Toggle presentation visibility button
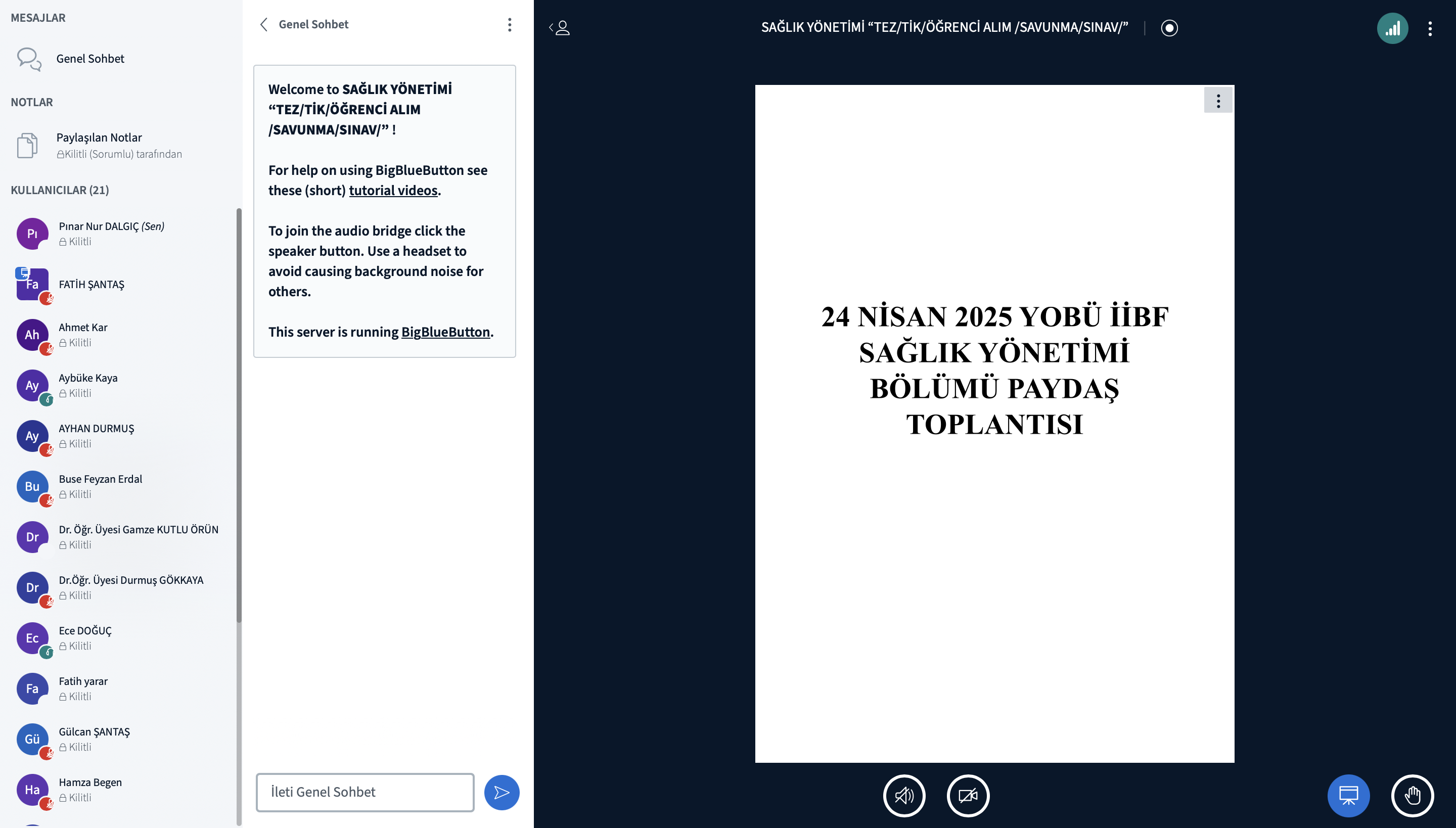 click(x=1348, y=796)
